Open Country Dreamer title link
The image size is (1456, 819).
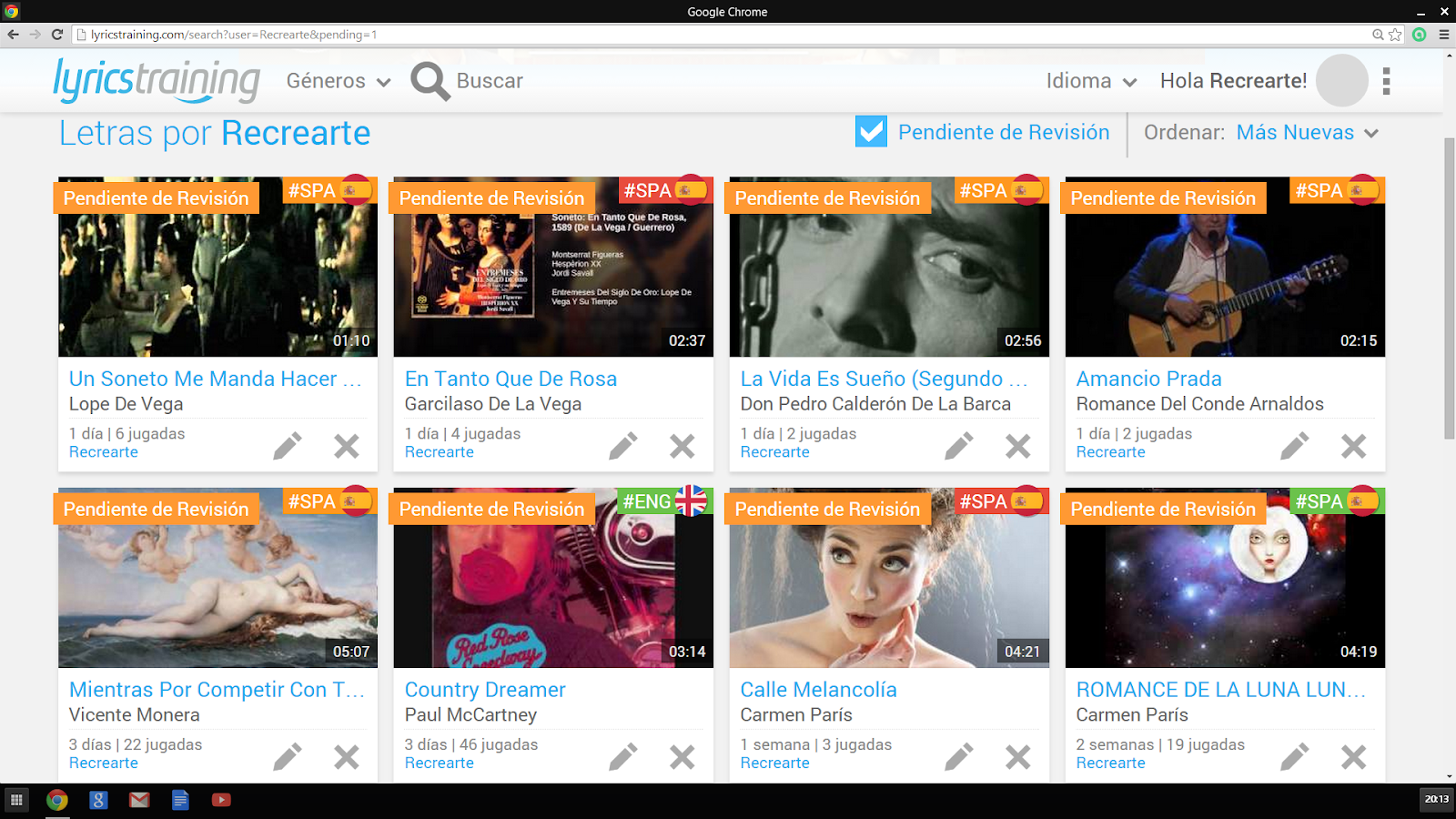click(485, 690)
